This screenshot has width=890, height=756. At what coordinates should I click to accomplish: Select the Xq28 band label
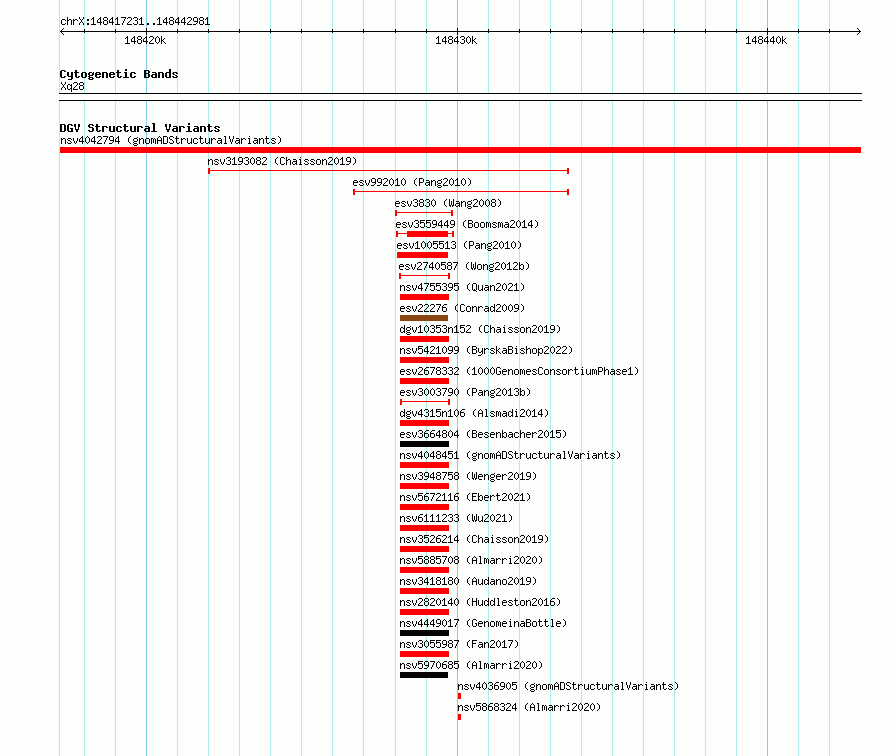click(72, 86)
